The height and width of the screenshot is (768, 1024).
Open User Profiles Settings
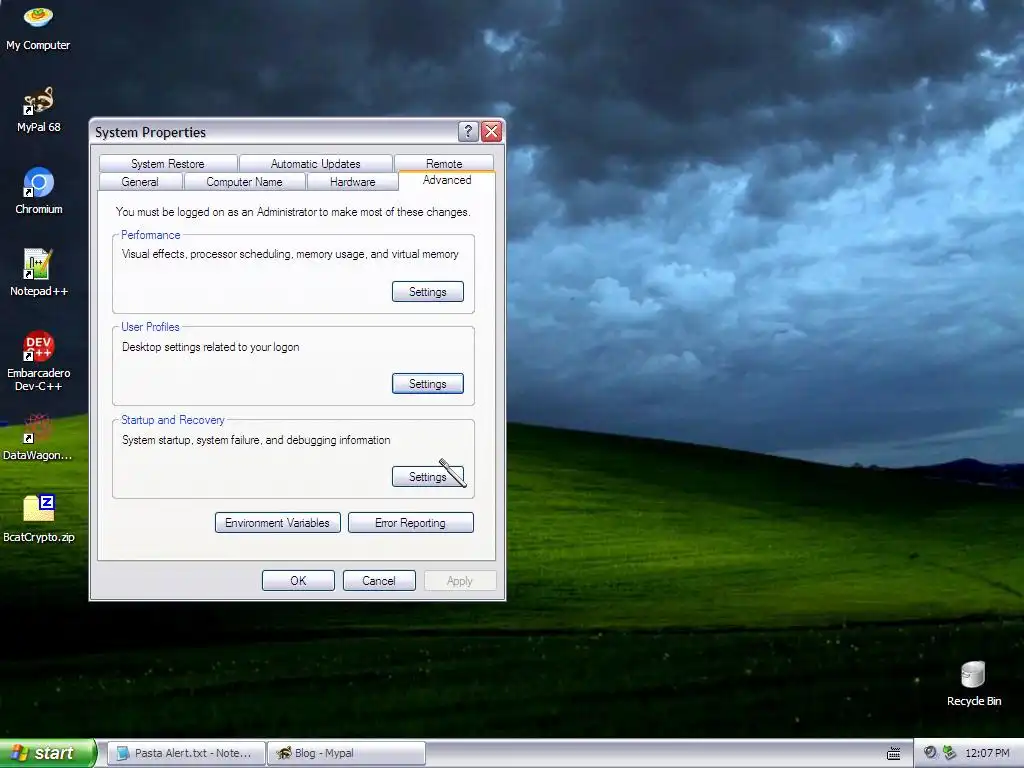pos(428,384)
